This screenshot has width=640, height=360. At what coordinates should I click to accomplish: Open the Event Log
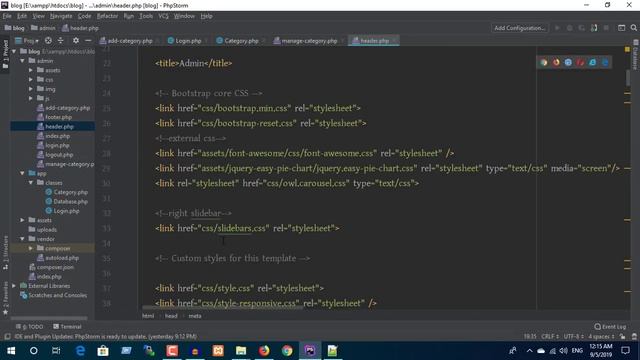pos(610,327)
